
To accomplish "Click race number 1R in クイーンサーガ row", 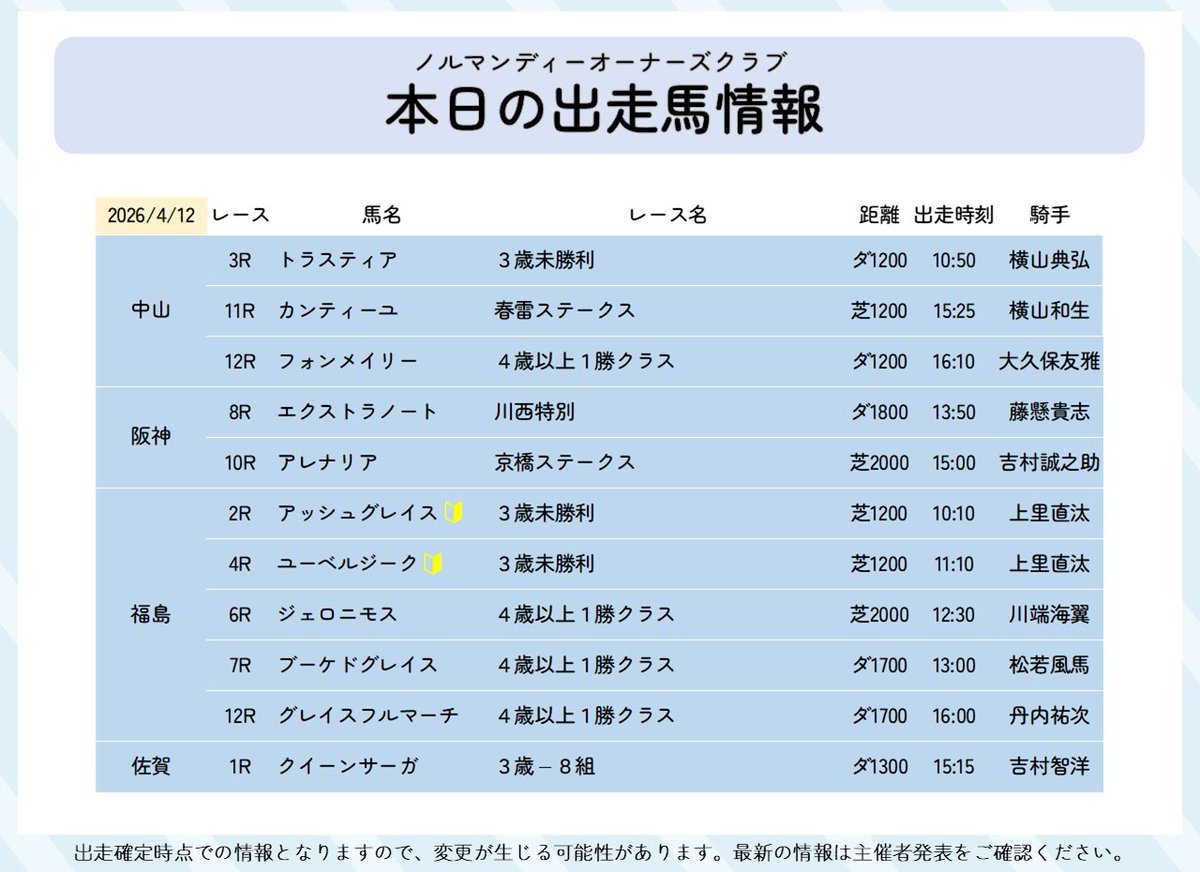I will (240, 766).
